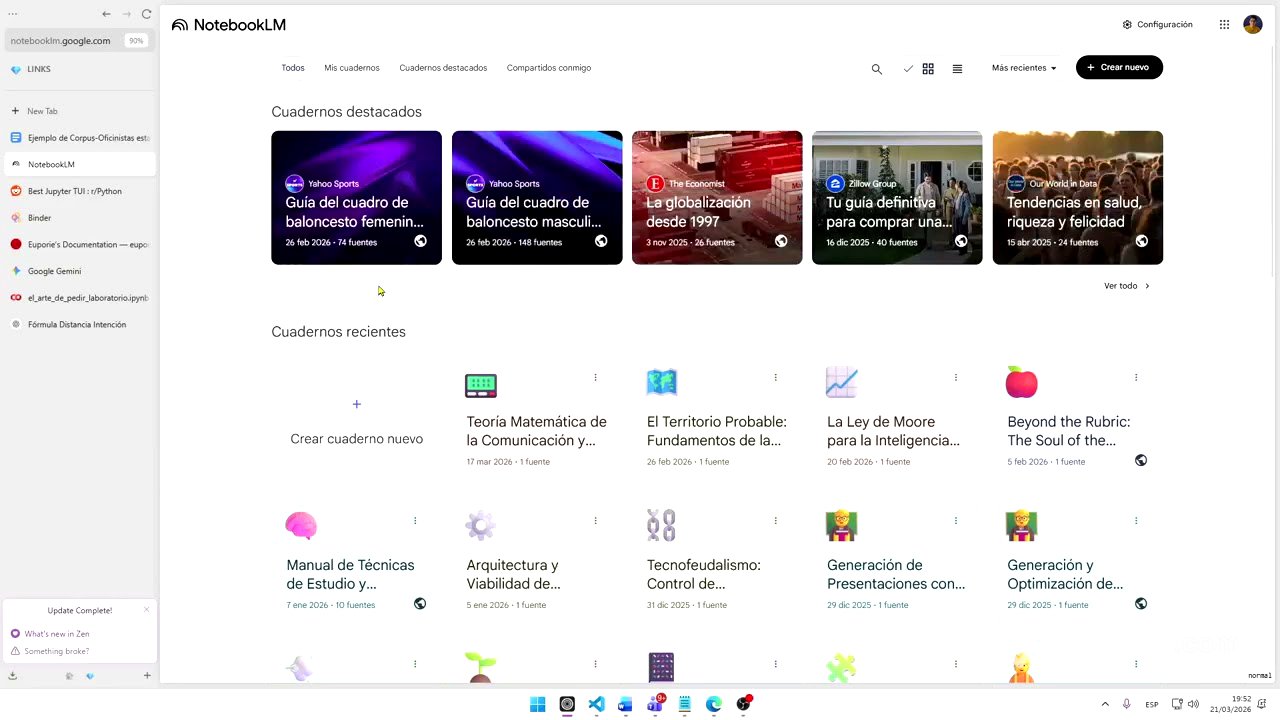
Task: Click the 90% zoom indicator
Action: click(136, 41)
